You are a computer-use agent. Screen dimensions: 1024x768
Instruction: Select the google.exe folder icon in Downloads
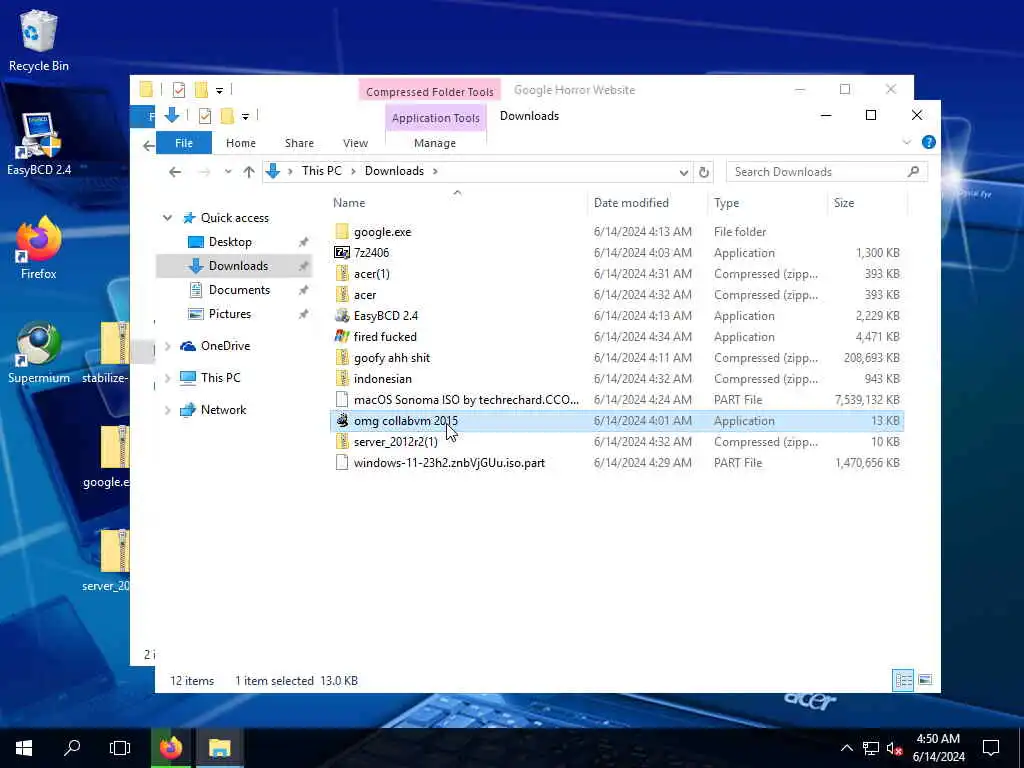tap(342, 232)
